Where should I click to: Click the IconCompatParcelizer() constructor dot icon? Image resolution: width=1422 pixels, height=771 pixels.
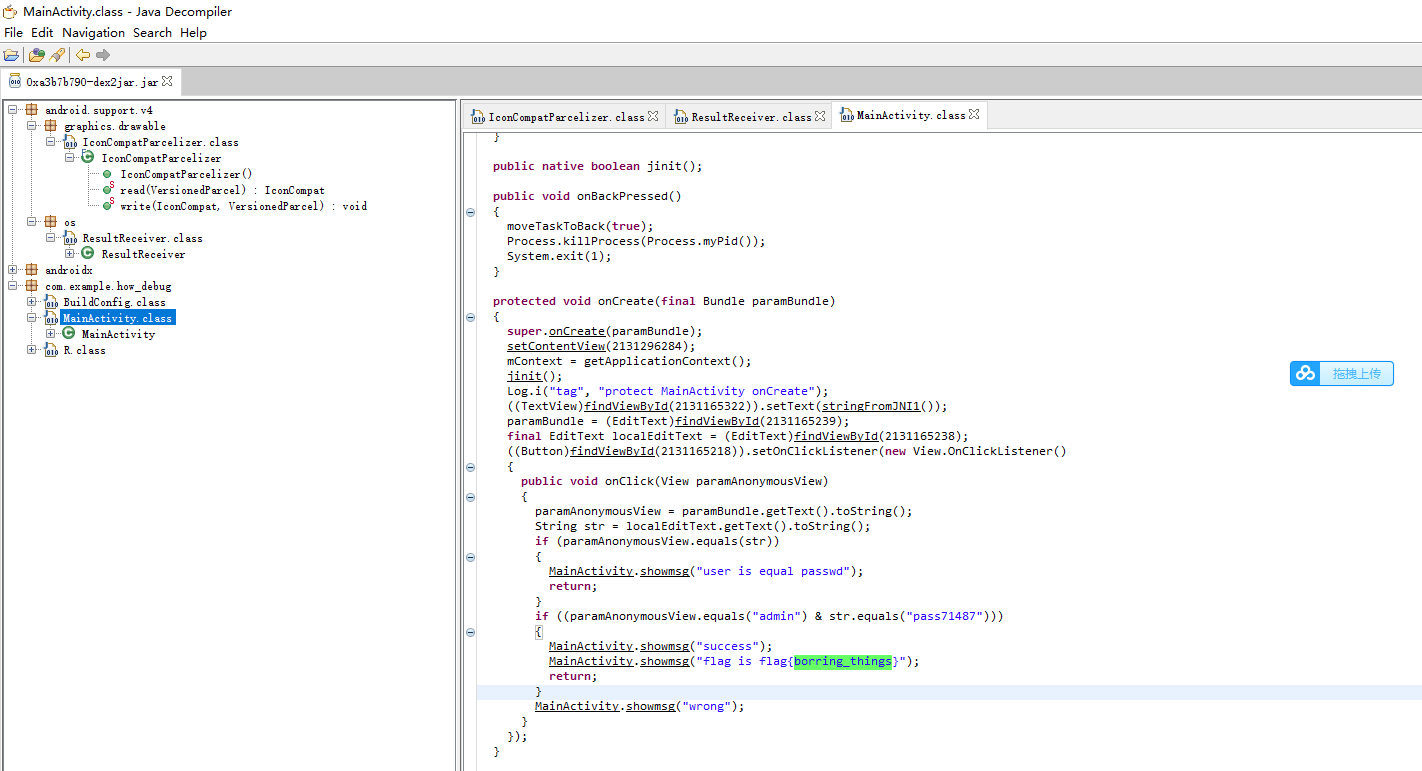tap(107, 174)
